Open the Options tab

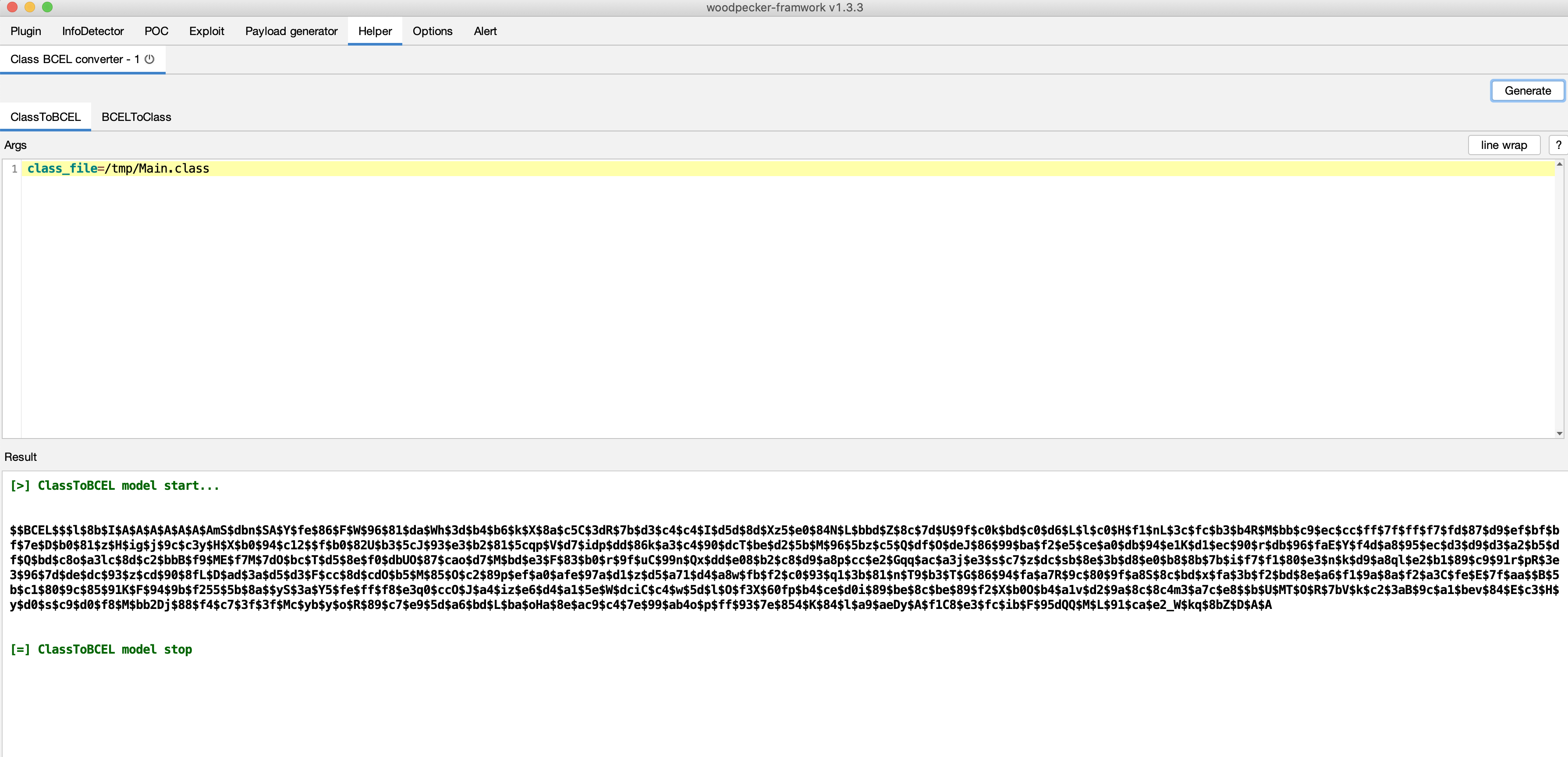[432, 31]
